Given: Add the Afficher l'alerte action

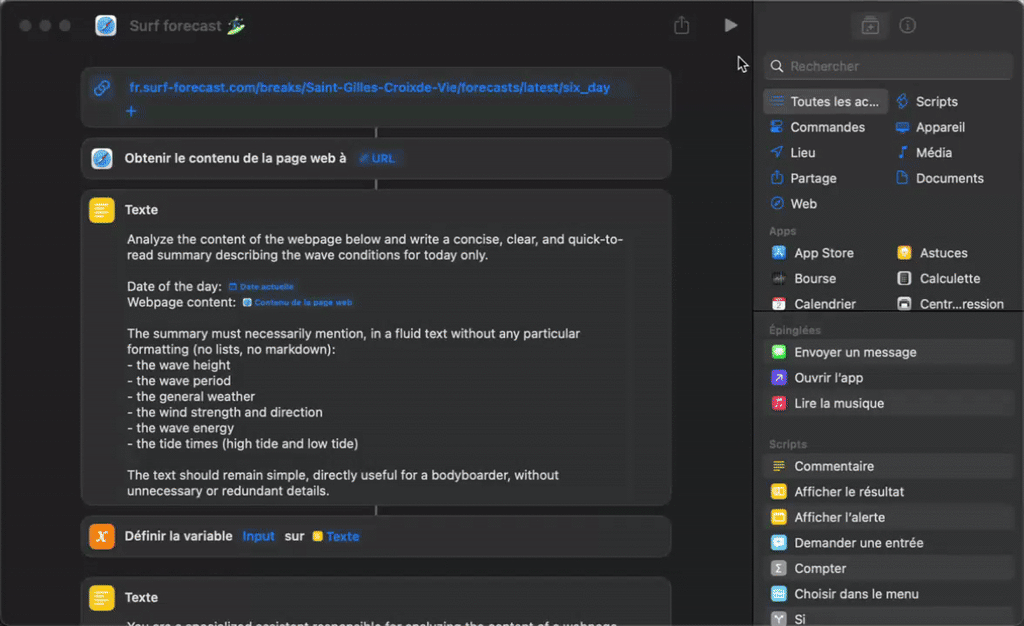Looking at the screenshot, I should click(x=839, y=518).
